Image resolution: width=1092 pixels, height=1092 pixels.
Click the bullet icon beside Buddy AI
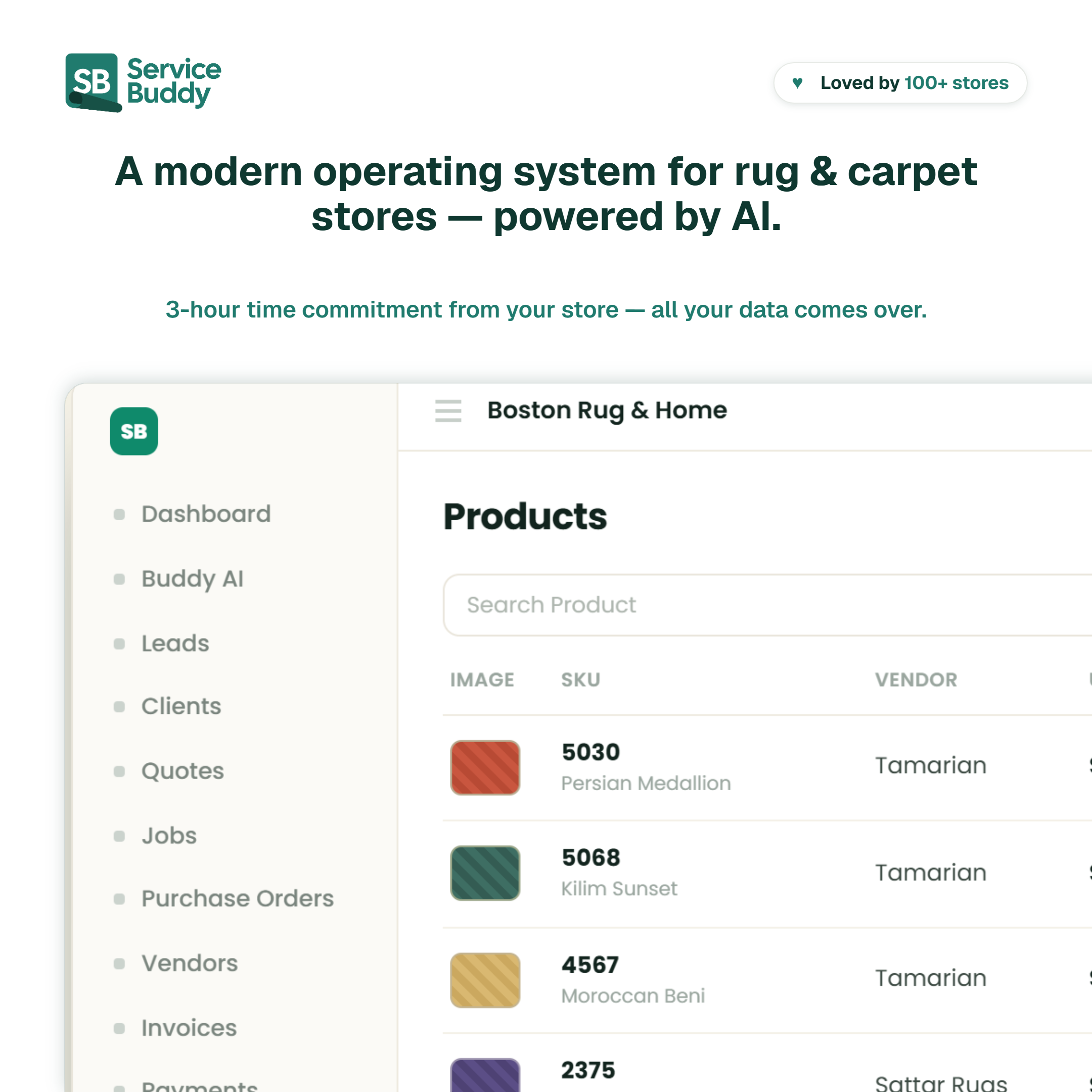pyautogui.click(x=119, y=579)
